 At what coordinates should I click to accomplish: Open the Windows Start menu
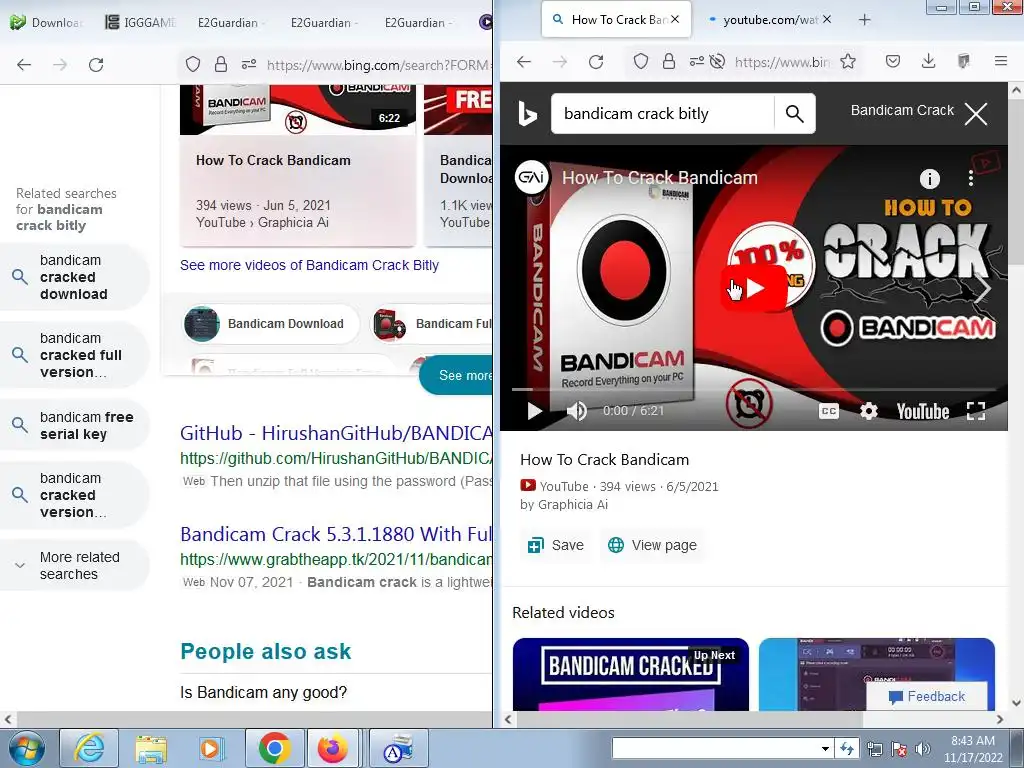[26, 748]
